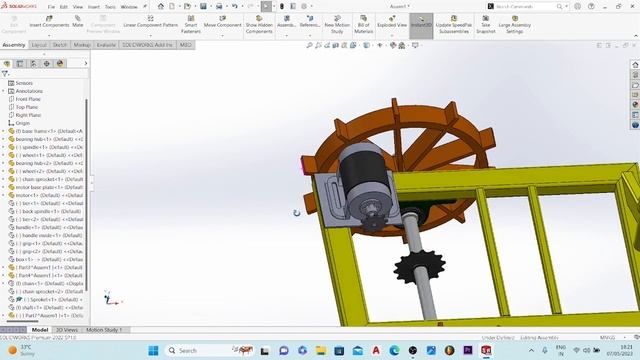Expand the Annotations tree node

click(4, 91)
